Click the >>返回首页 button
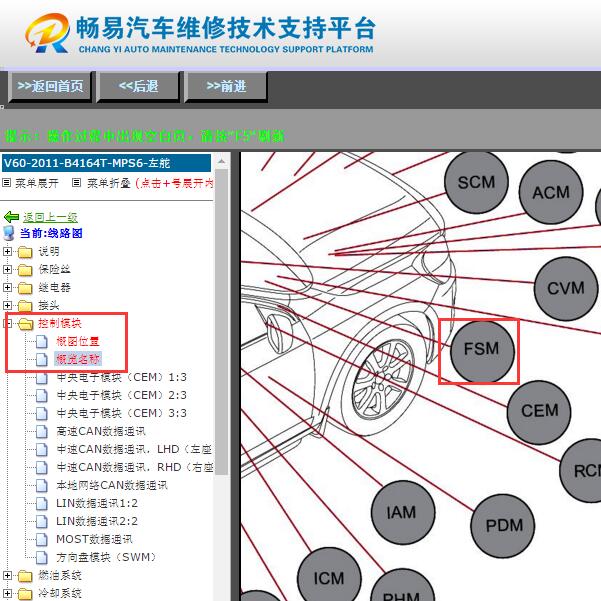601x601 pixels. 50,87
